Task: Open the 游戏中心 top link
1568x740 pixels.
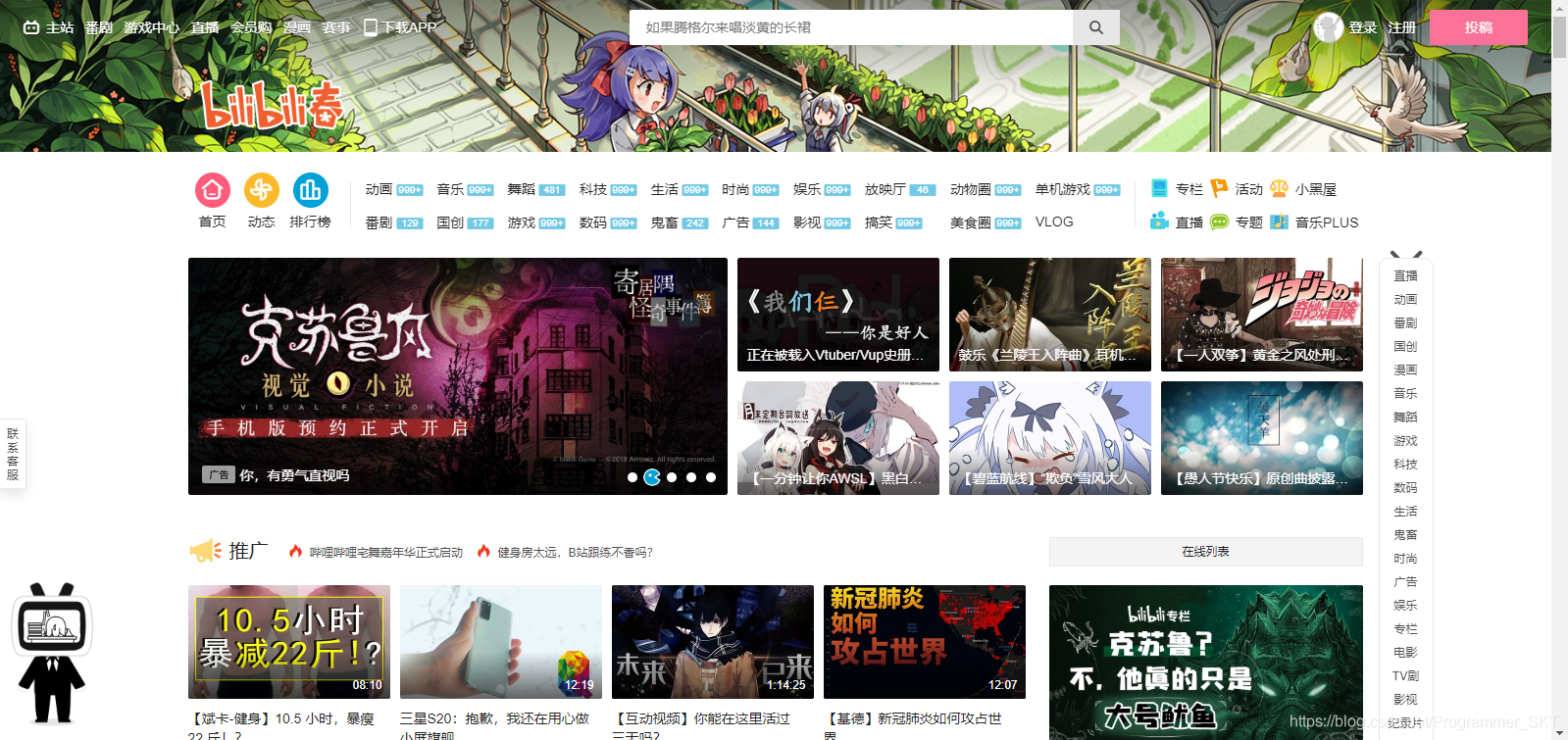Action: point(152,27)
